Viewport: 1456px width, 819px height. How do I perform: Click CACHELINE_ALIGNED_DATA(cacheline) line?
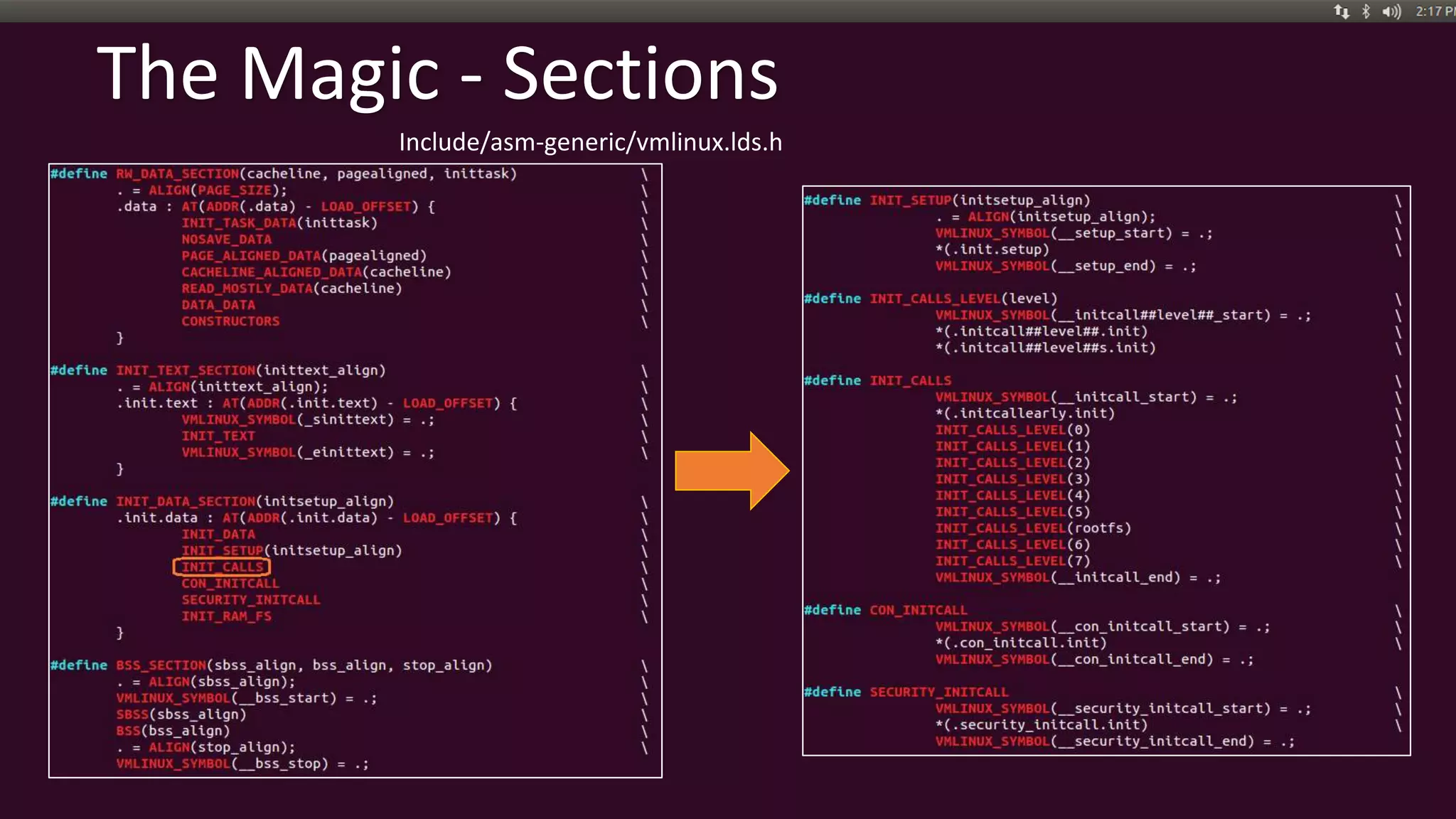click(316, 272)
